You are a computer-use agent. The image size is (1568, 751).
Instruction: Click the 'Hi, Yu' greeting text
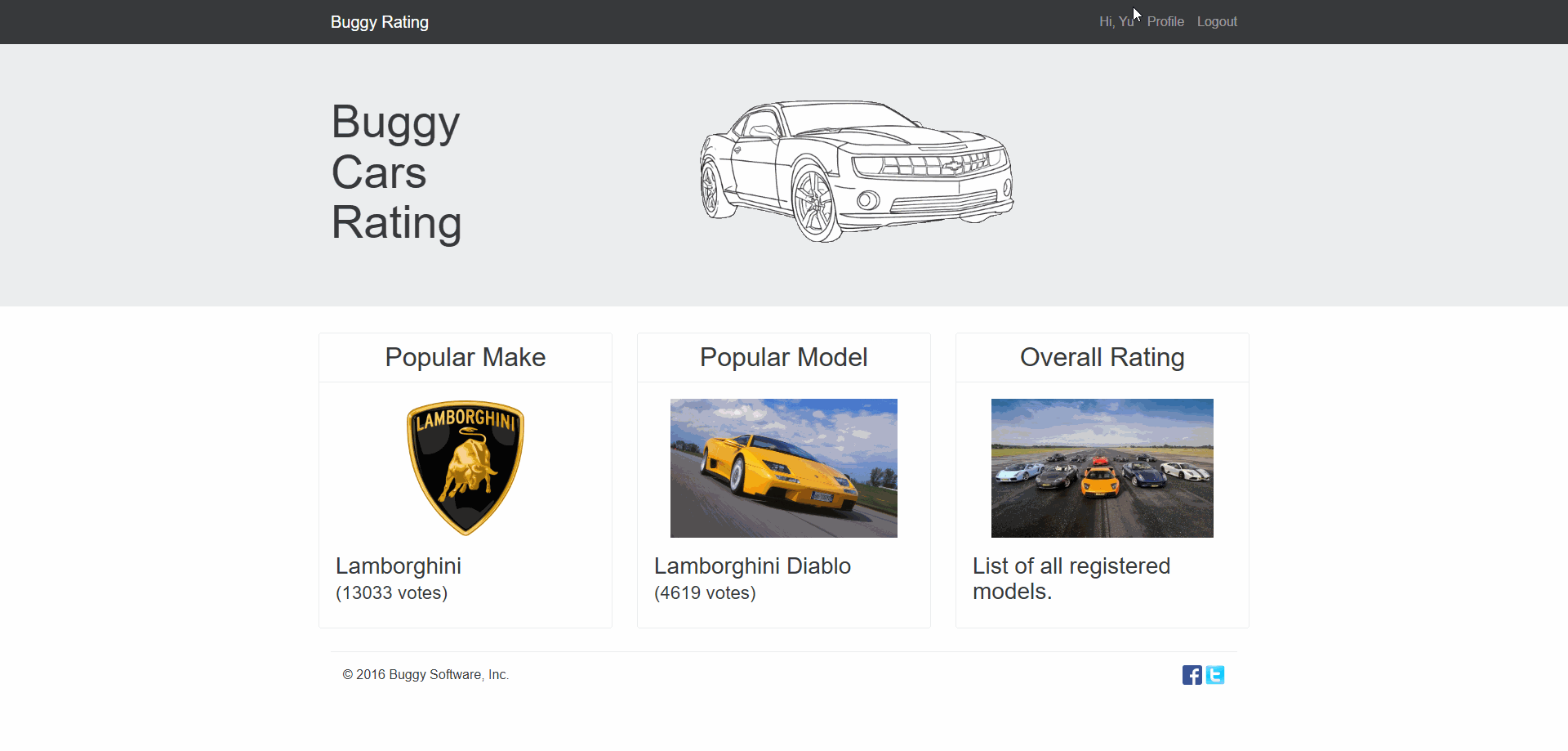(1116, 22)
